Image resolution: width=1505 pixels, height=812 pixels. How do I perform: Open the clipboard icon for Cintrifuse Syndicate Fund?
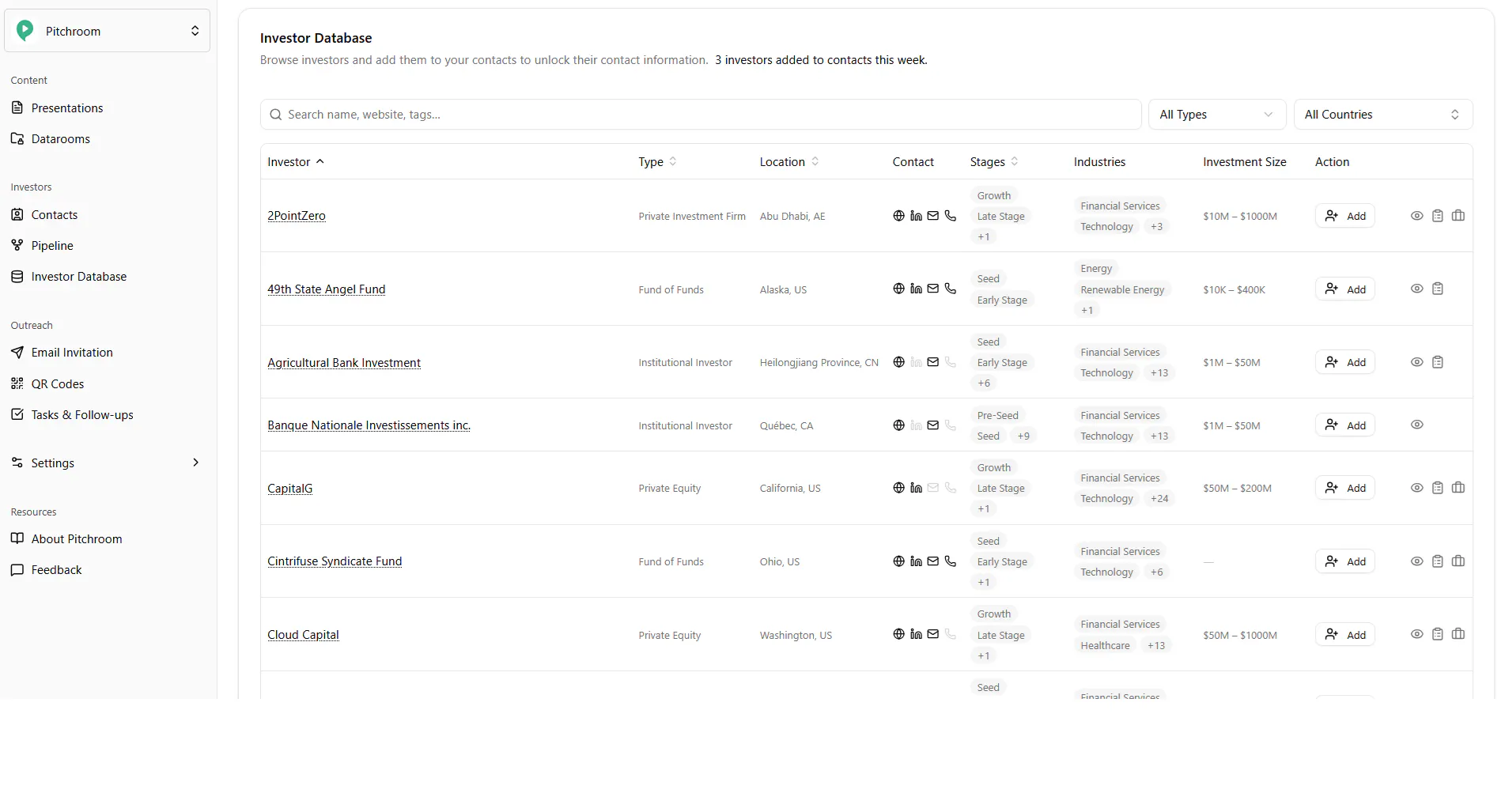pyautogui.click(x=1438, y=561)
